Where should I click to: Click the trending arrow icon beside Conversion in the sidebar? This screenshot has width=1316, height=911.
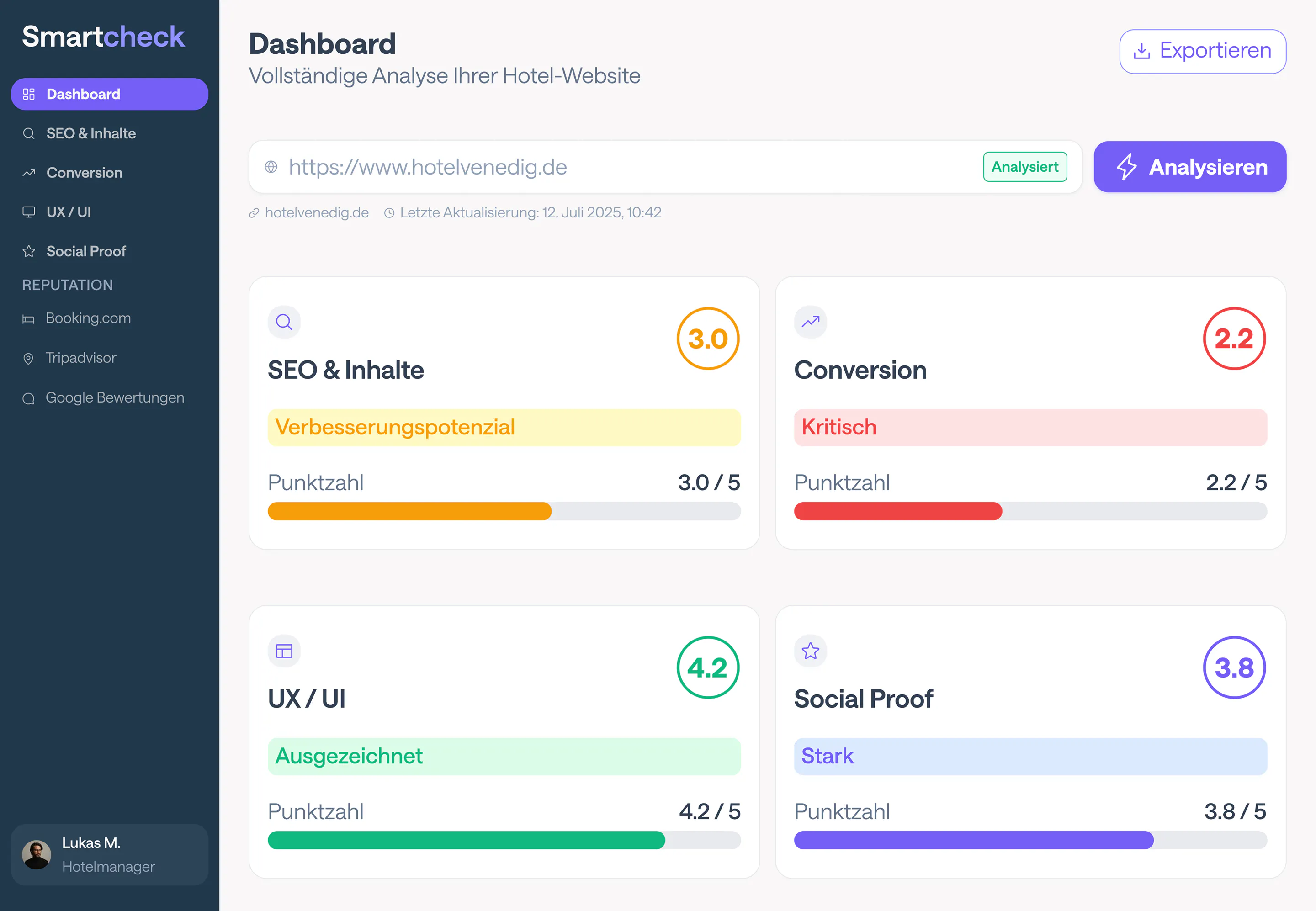tap(28, 173)
